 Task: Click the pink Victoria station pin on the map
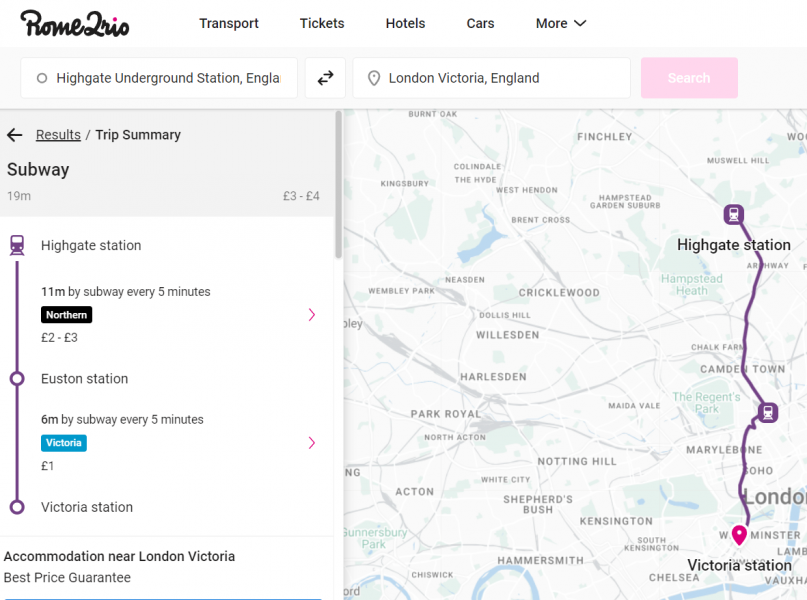coord(740,535)
